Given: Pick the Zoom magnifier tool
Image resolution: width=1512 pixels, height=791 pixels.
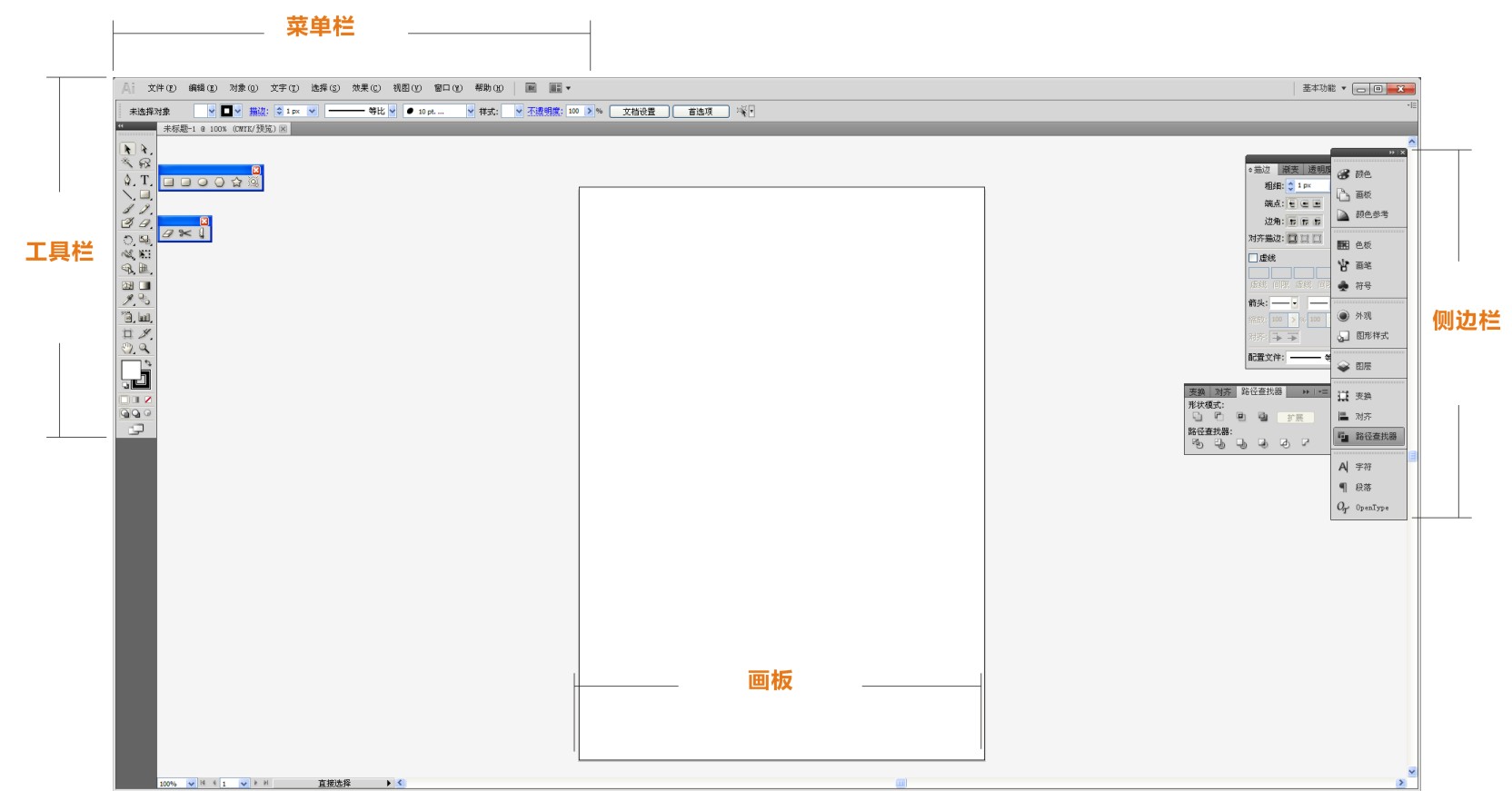Looking at the screenshot, I should pyautogui.click(x=144, y=348).
